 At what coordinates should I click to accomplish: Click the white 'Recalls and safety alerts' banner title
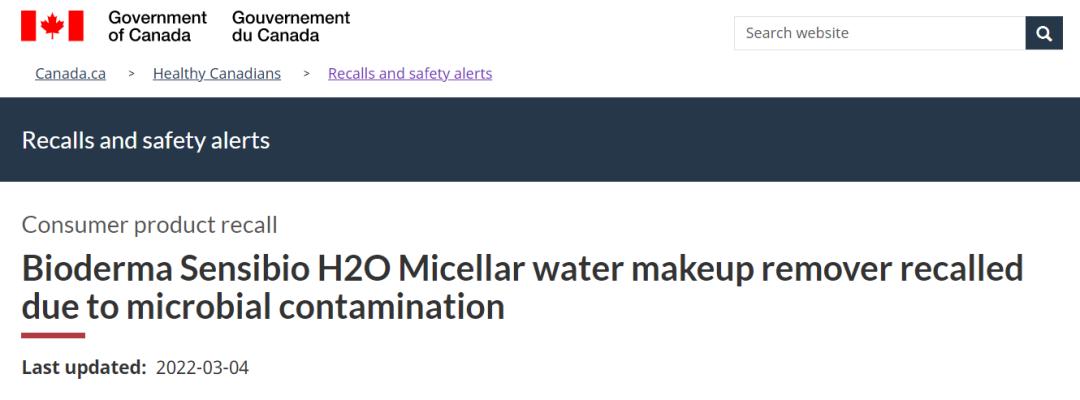point(146,140)
